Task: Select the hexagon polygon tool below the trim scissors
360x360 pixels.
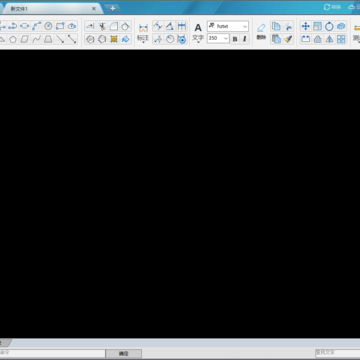Action: [102, 39]
